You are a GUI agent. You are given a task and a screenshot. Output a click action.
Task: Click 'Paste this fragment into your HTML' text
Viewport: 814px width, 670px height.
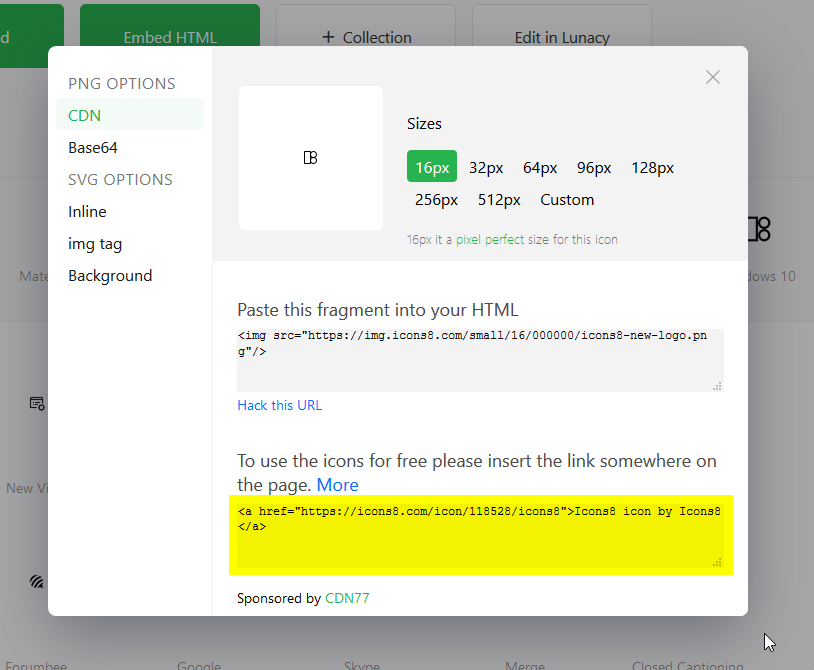pyautogui.click(x=377, y=310)
